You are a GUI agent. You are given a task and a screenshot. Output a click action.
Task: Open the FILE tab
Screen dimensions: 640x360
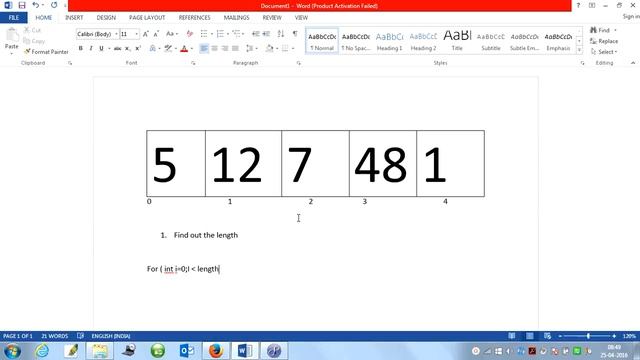tap(14, 18)
